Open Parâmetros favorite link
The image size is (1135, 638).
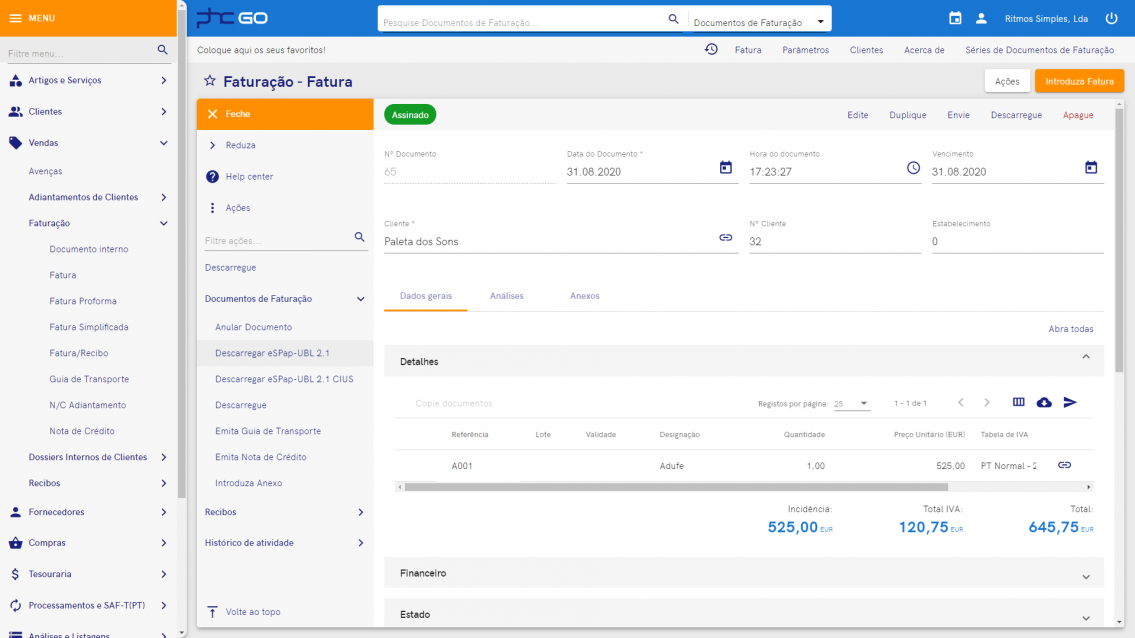point(806,50)
